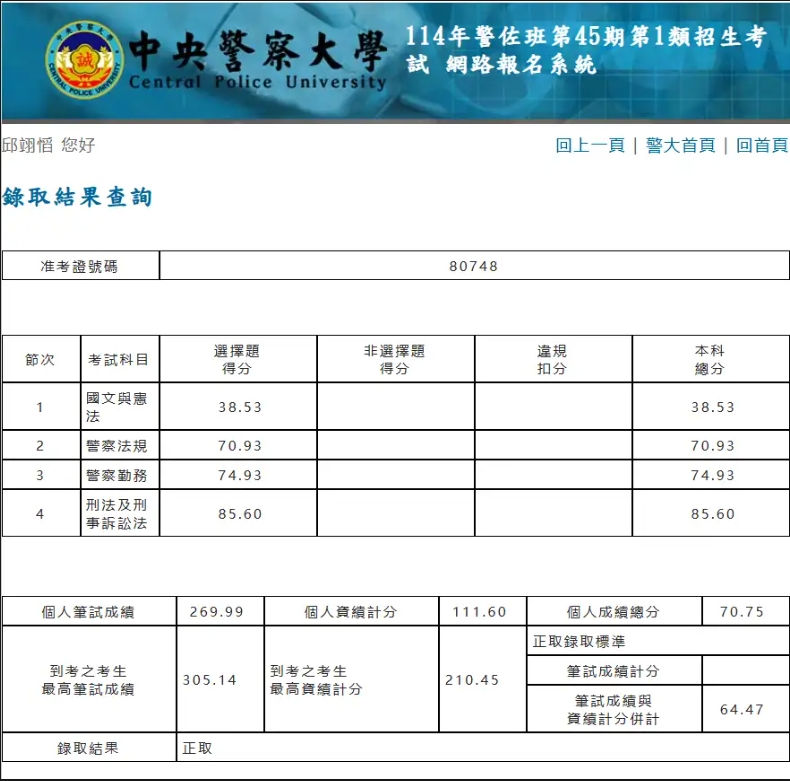Click the 個人成績總分 label
The height and width of the screenshot is (781, 790).
tap(613, 612)
